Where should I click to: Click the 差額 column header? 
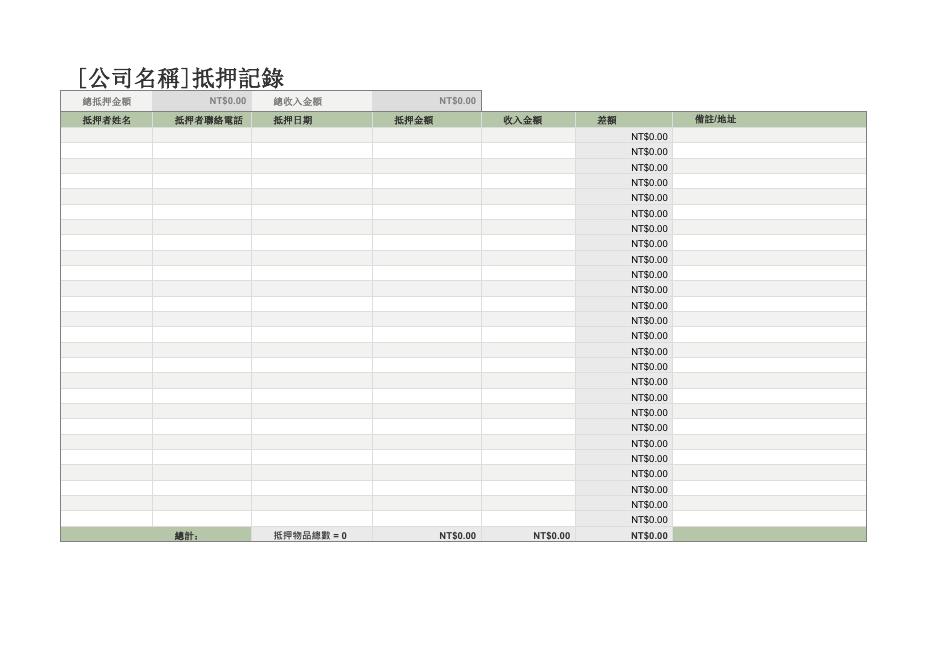click(624, 120)
